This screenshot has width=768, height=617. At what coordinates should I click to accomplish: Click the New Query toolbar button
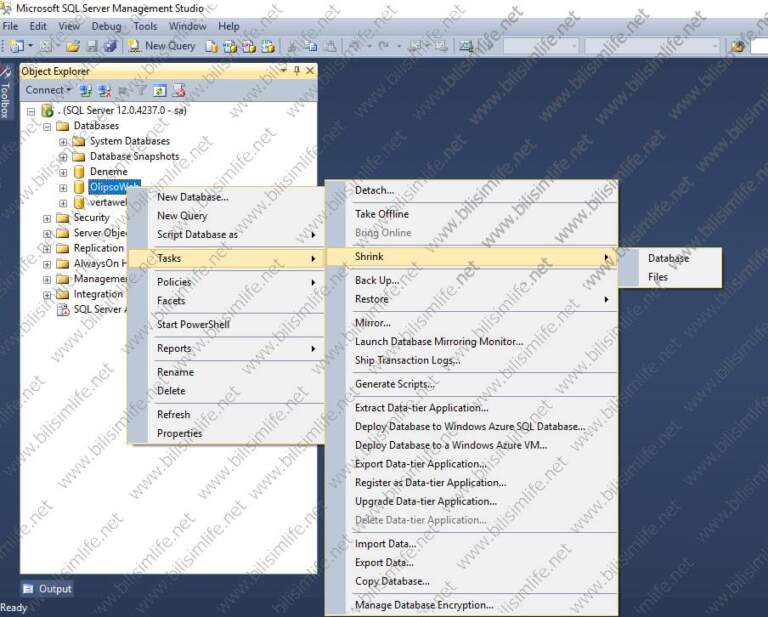pyautogui.click(x=162, y=46)
